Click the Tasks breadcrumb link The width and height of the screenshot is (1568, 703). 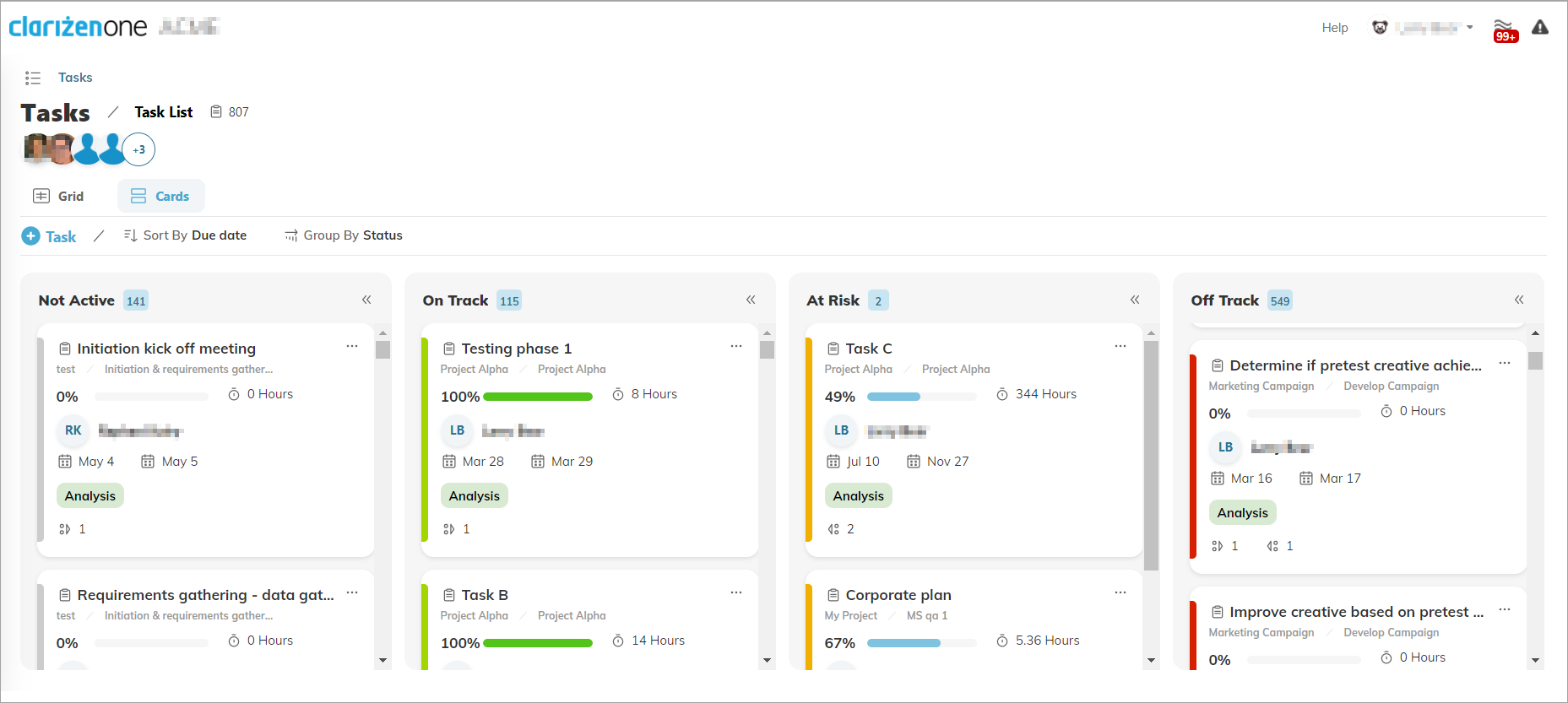tap(75, 78)
